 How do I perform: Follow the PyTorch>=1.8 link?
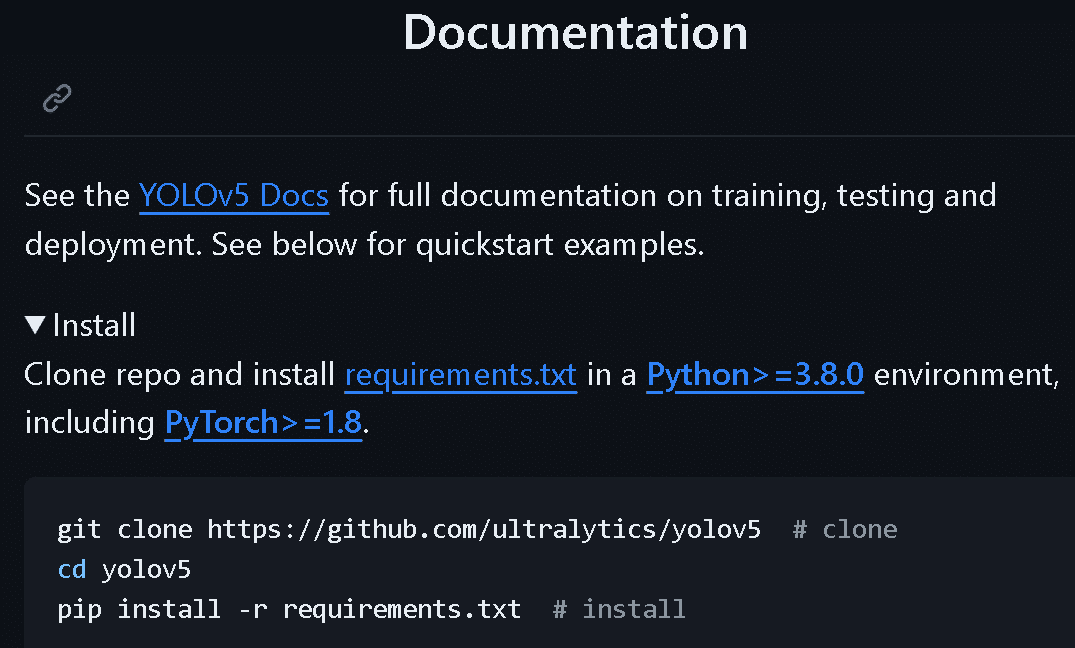[263, 423]
